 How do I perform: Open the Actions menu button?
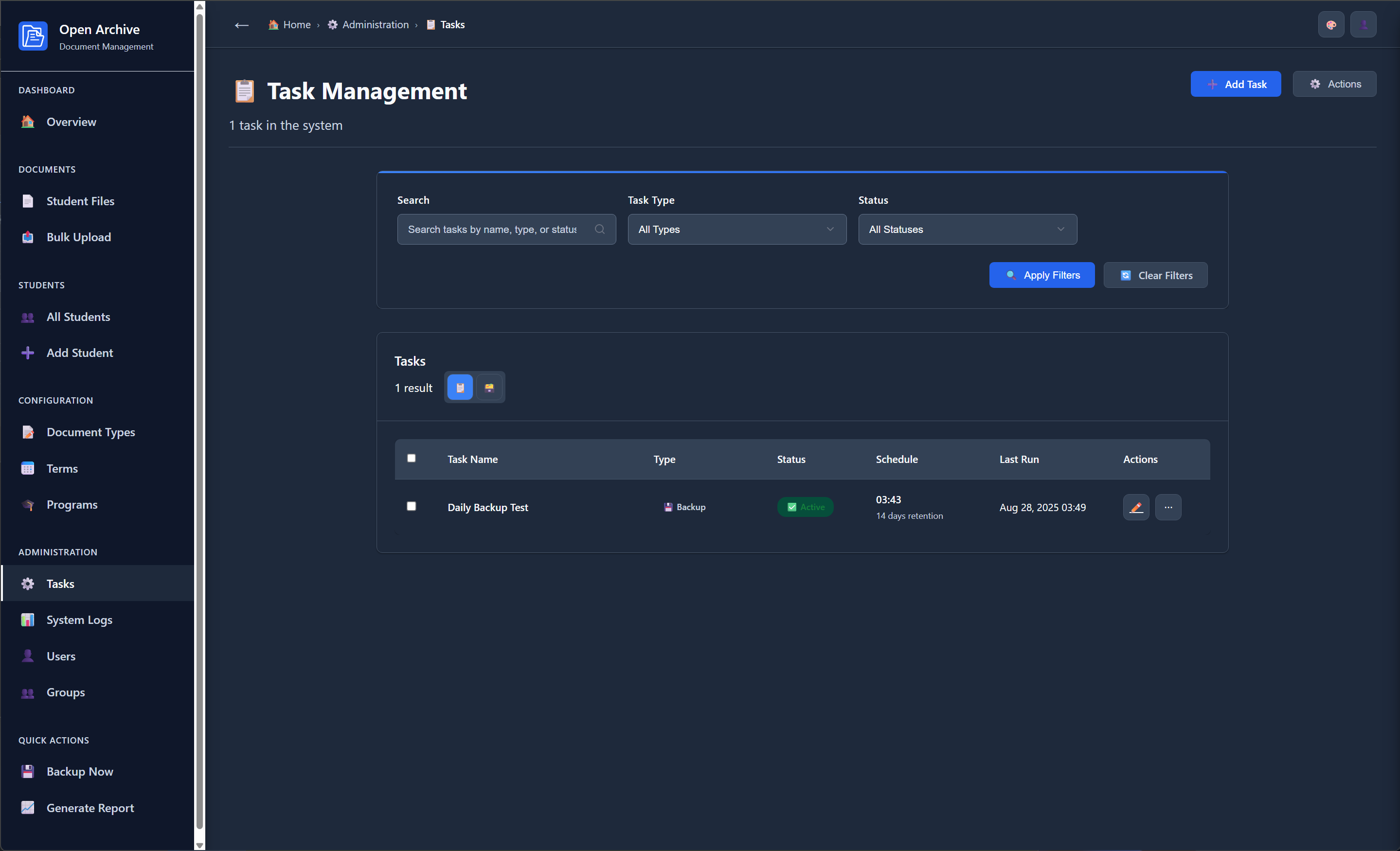pos(1334,84)
